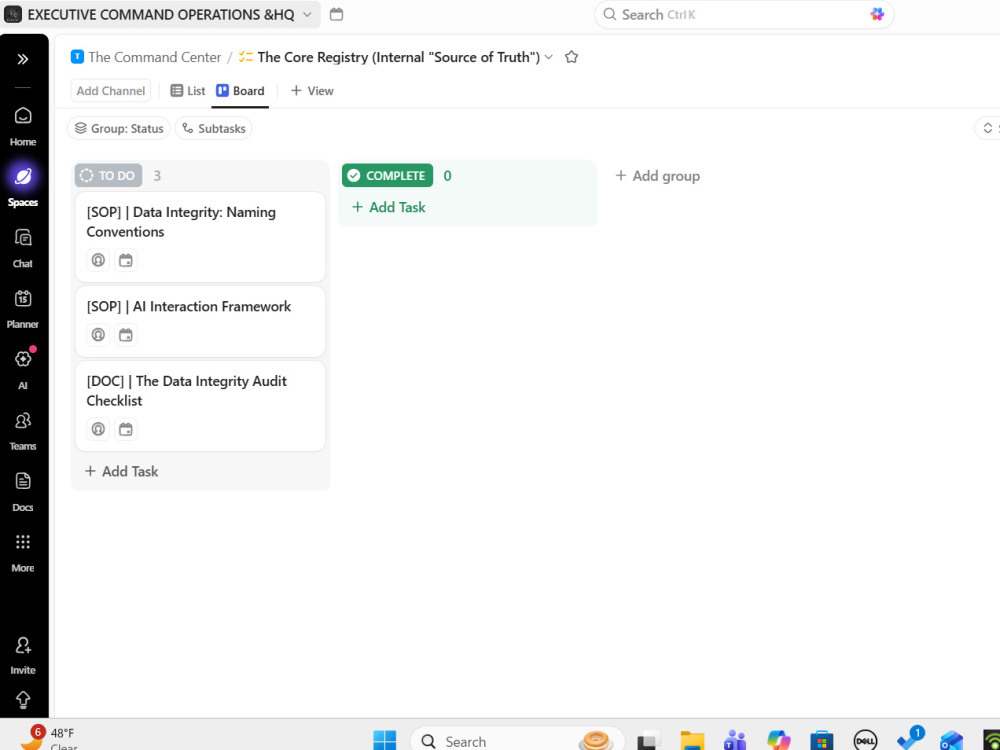Add Task in the TO DO column

pyautogui.click(x=121, y=471)
